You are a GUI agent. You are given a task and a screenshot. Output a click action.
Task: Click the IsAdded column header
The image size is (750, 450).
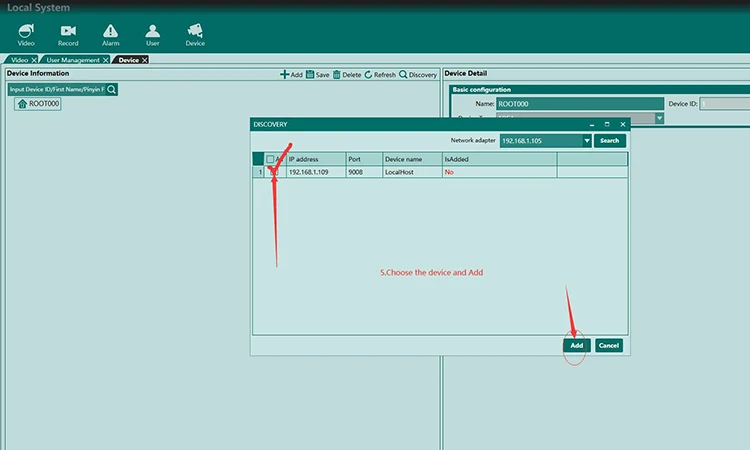499,159
